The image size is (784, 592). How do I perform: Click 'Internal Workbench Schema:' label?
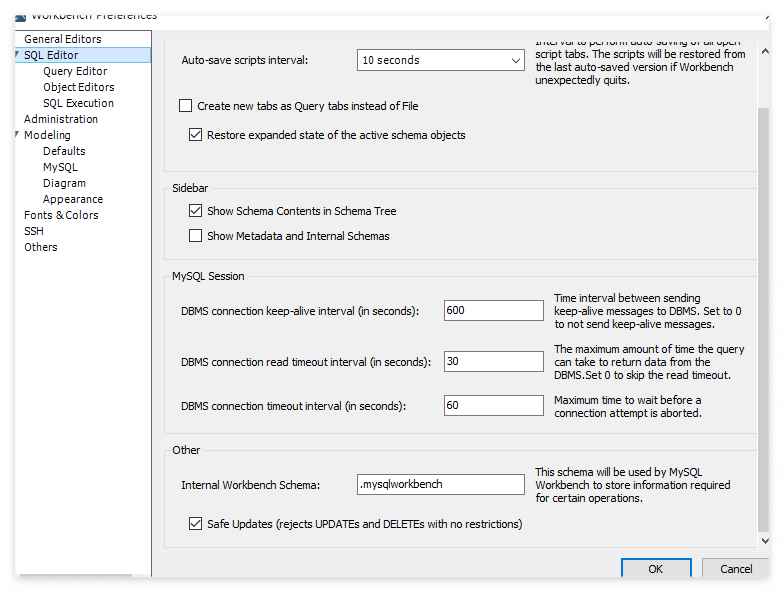tap(250, 485)
